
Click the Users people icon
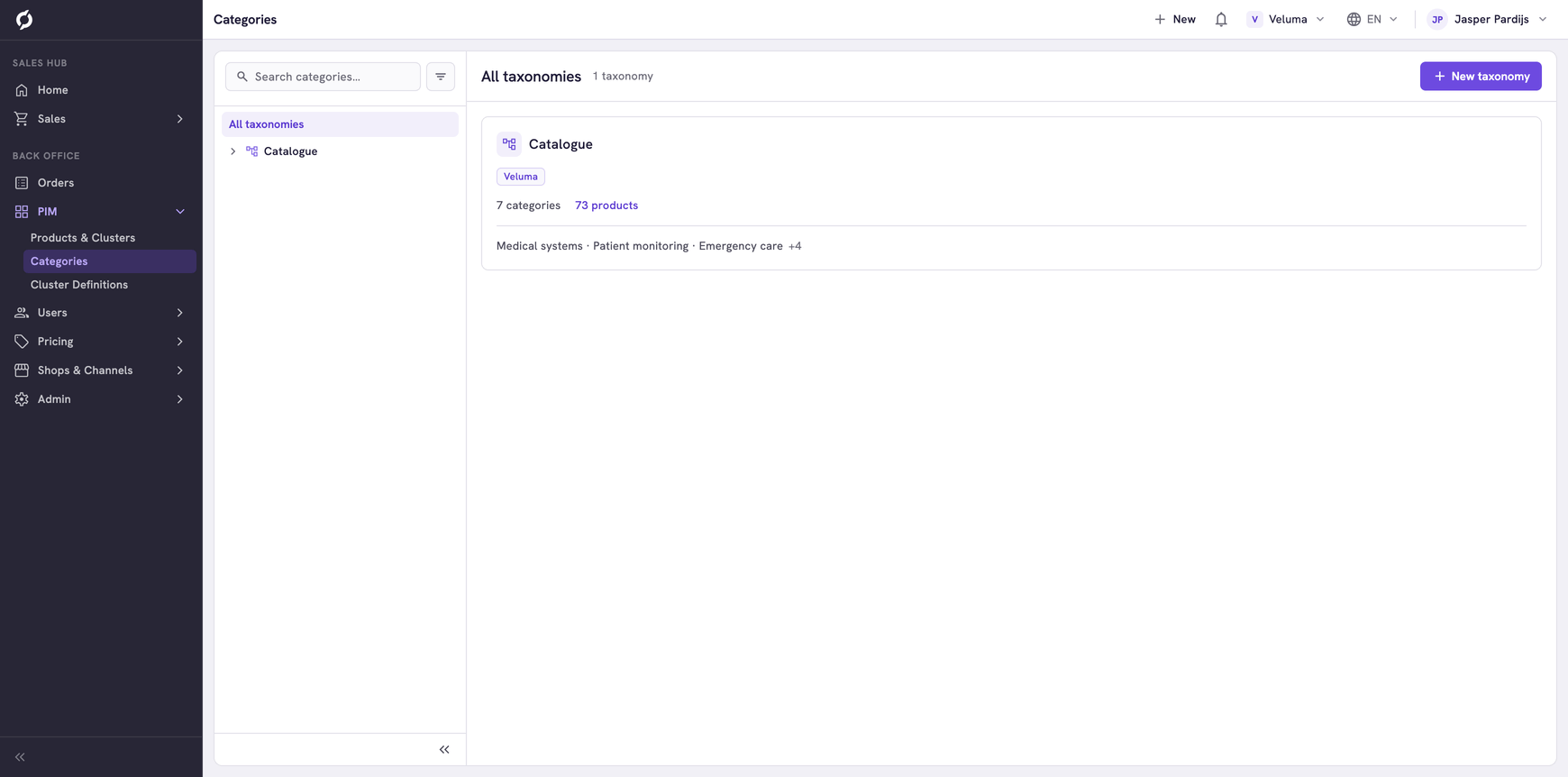click(22, 313)
